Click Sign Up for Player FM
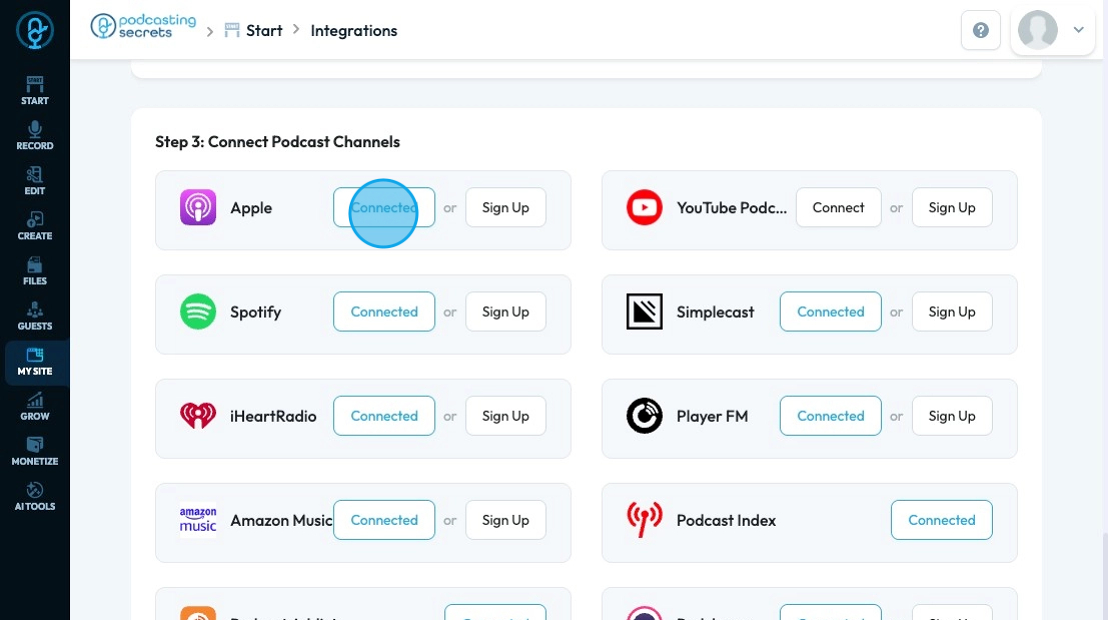Image resolution: width=1108 pixels, height=620 pixels. [952, 416]
